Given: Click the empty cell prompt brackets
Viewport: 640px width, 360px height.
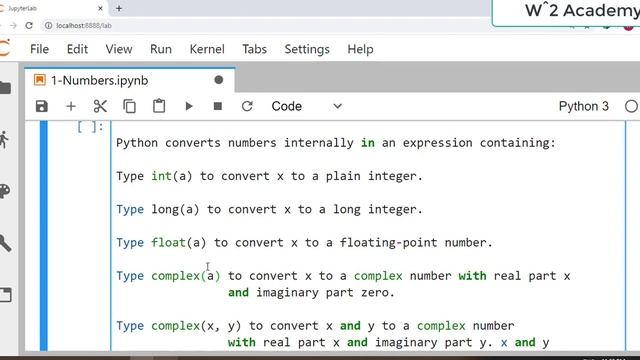Looking at the screenshot, I should point(90,127).
